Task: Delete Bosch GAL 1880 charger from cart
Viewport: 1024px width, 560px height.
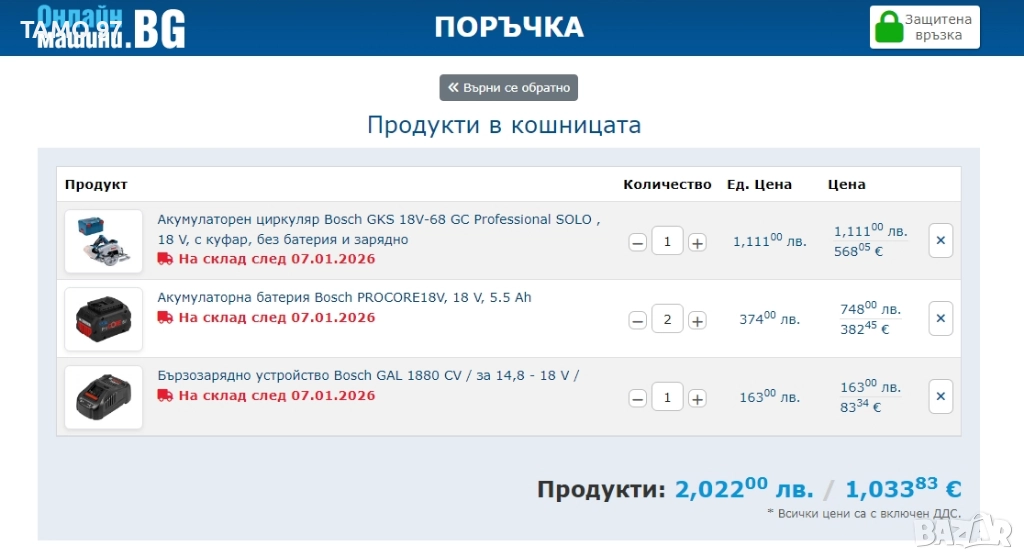Action: tap(940, 397)
